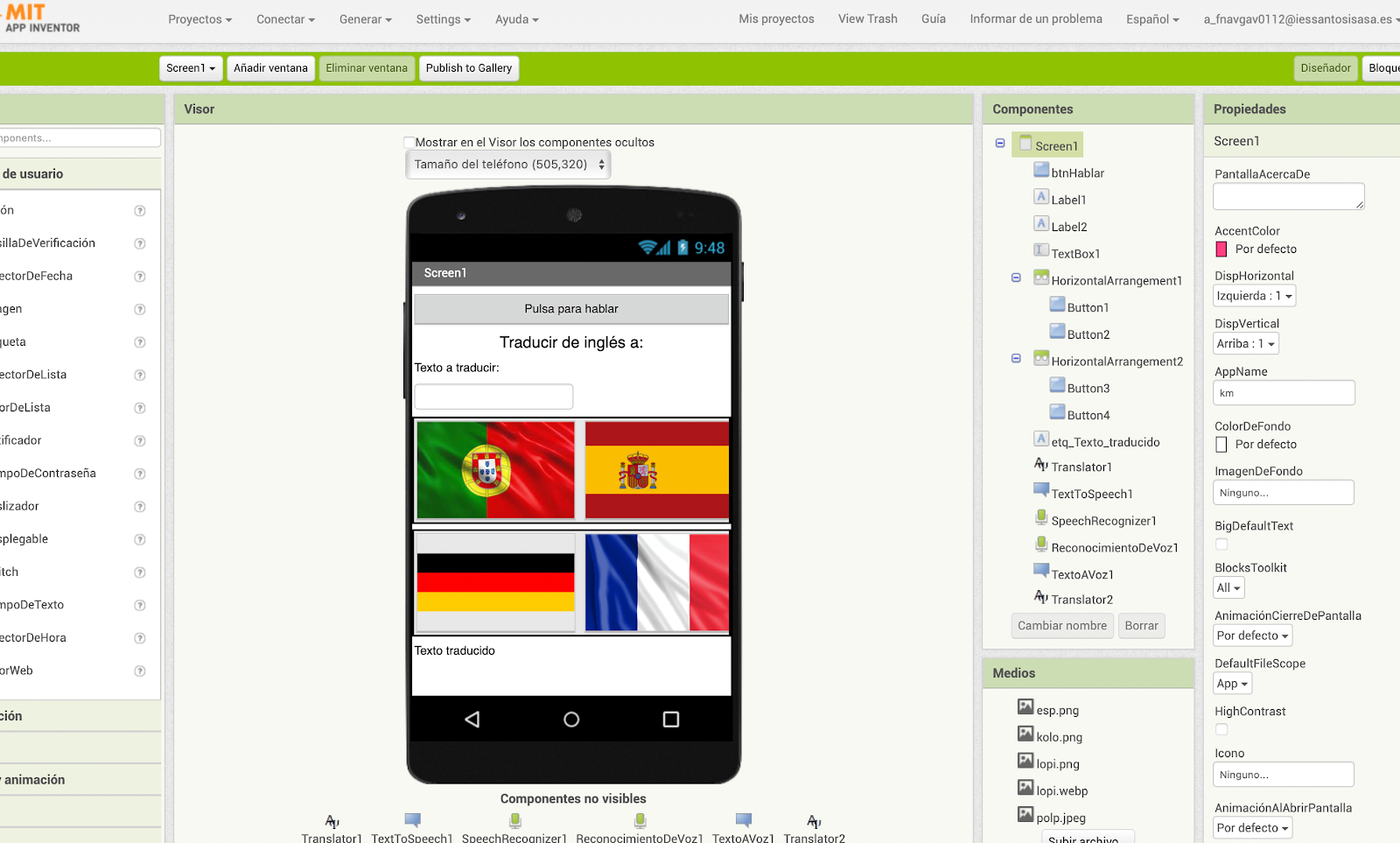The width and height of the screenshot is (1400, 843).
Task: Open the Proyectos menu
Action: pos(200,19)
